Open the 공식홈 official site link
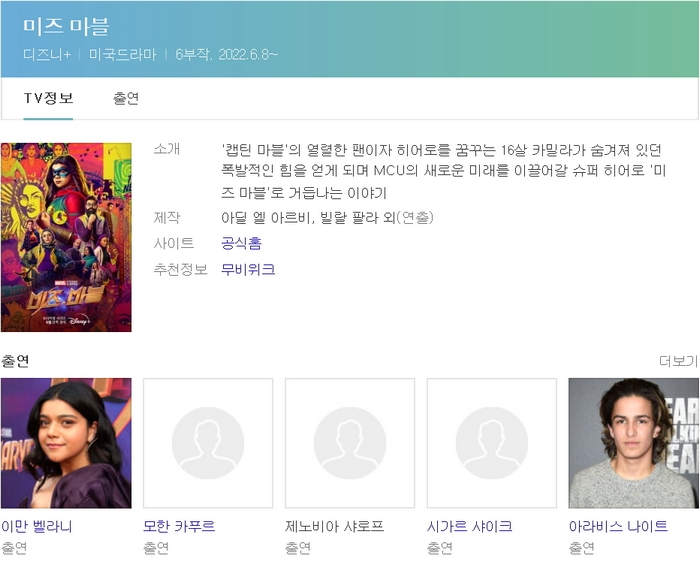700x565 pixels. (x=241, y=243)
